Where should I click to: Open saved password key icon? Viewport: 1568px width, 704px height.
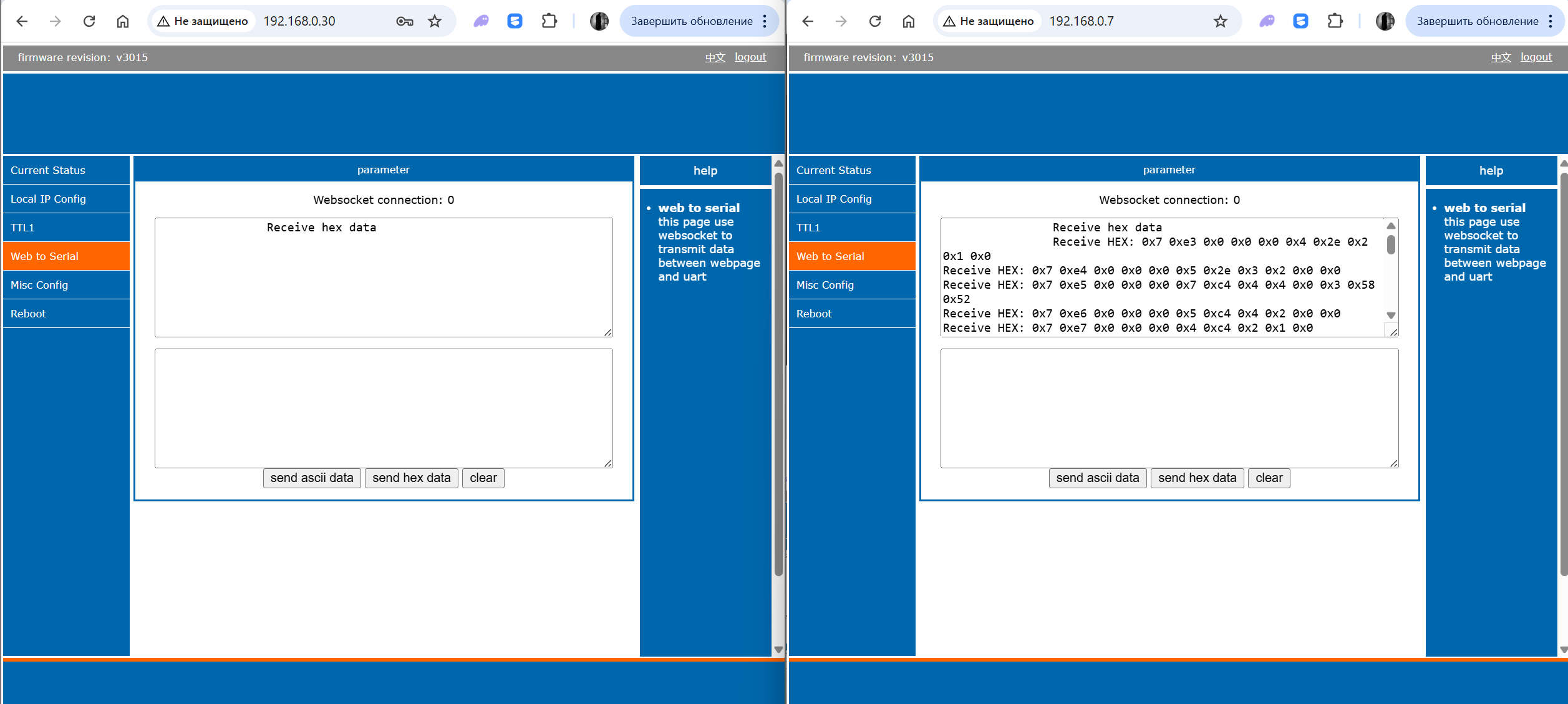pos(404,21)
